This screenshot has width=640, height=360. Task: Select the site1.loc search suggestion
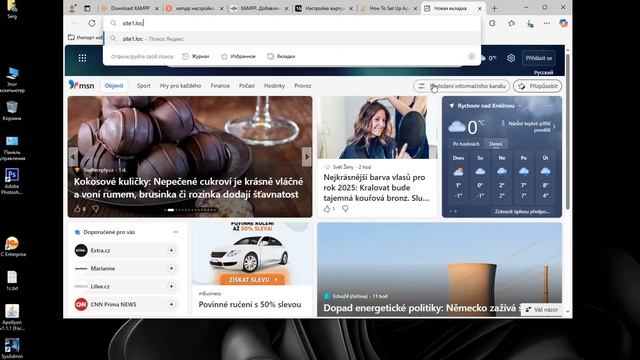(292, 39)
